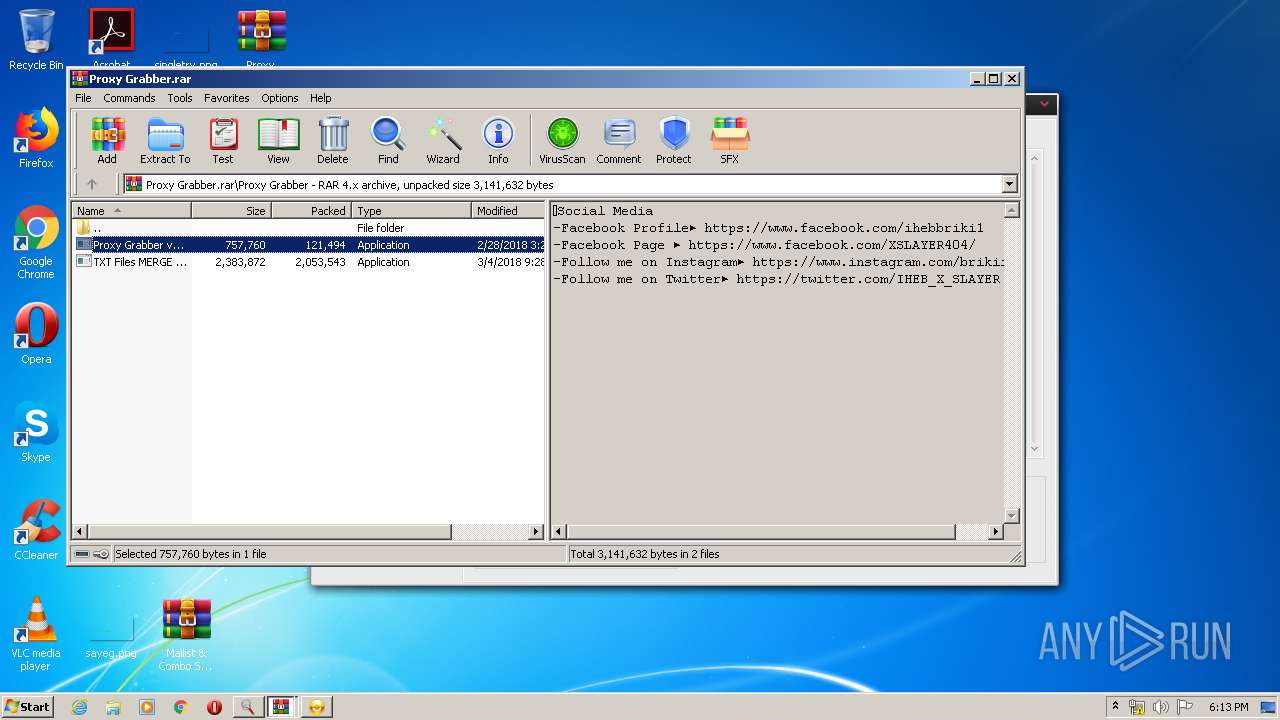Open Mailist & Combo archive on desktop
This screenshot has height=720, width=1280.
186,634
